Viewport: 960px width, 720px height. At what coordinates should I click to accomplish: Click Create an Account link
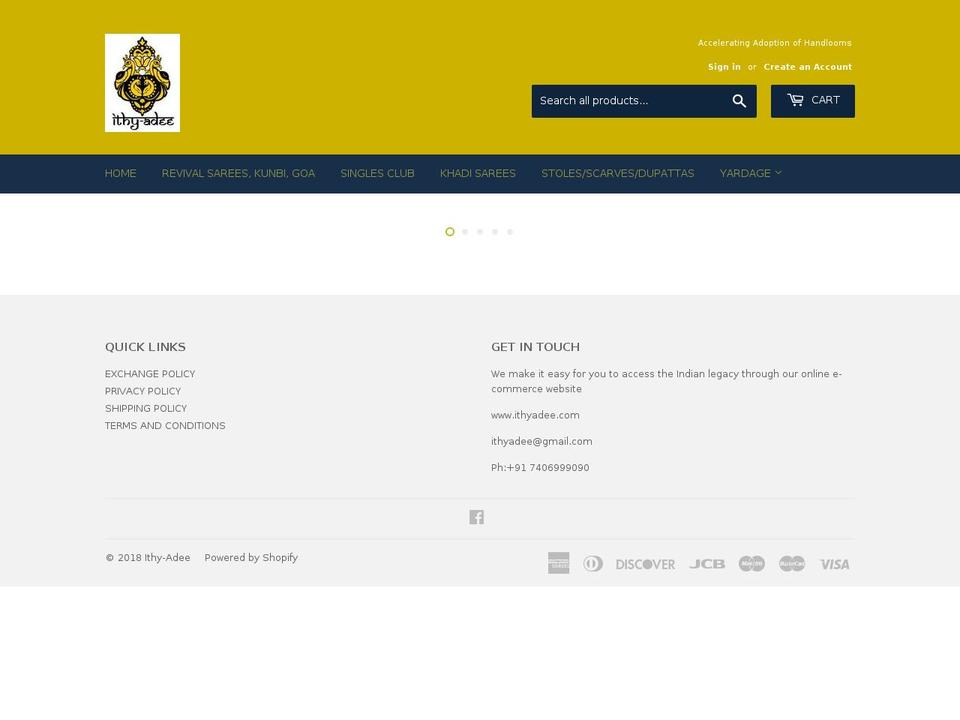point(808,67)
